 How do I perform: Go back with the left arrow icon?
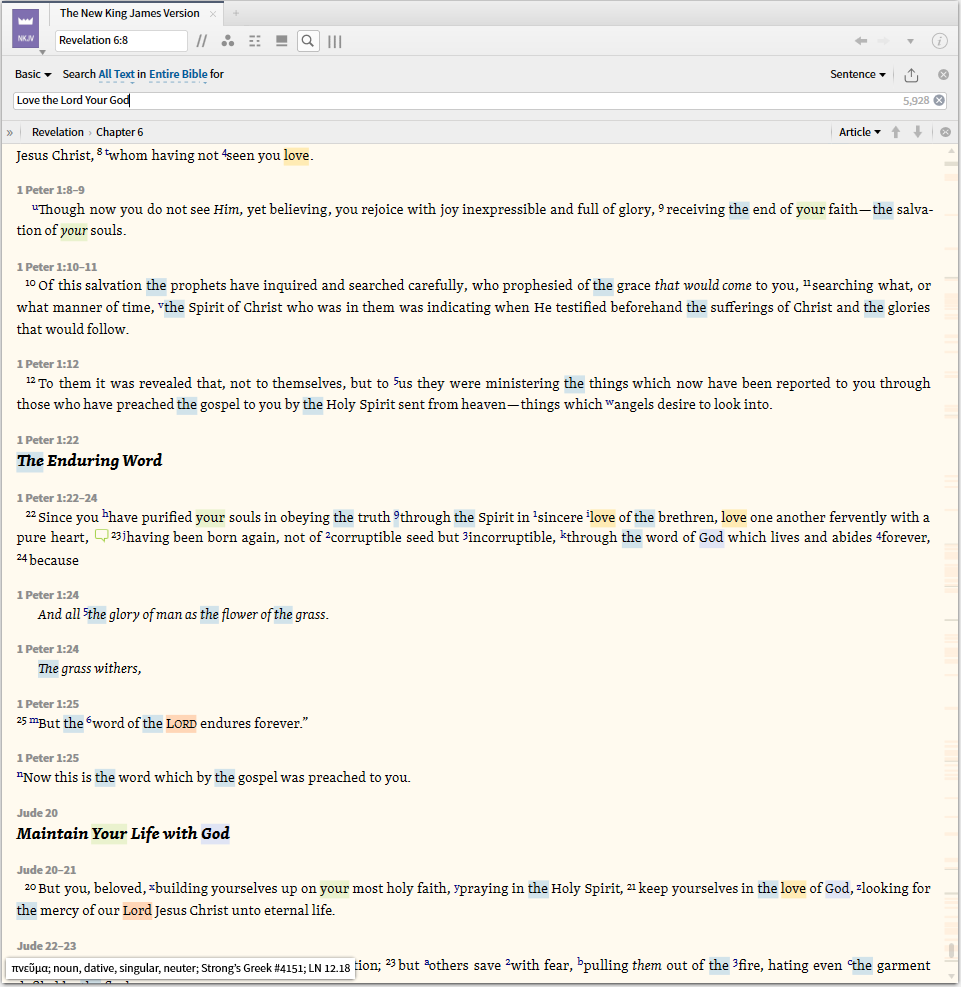(861, 41)
